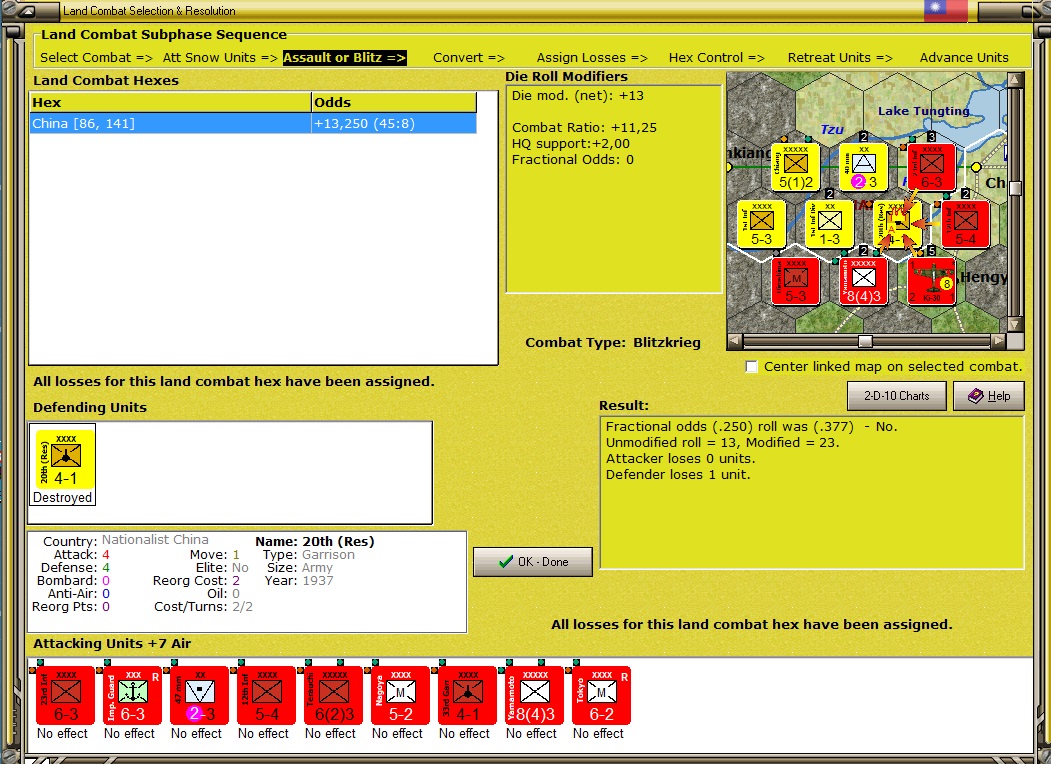This screenshot has width=1051, height=764.
Task: Click the Assault or Blitz subphase step
Action: pos(345,58)
